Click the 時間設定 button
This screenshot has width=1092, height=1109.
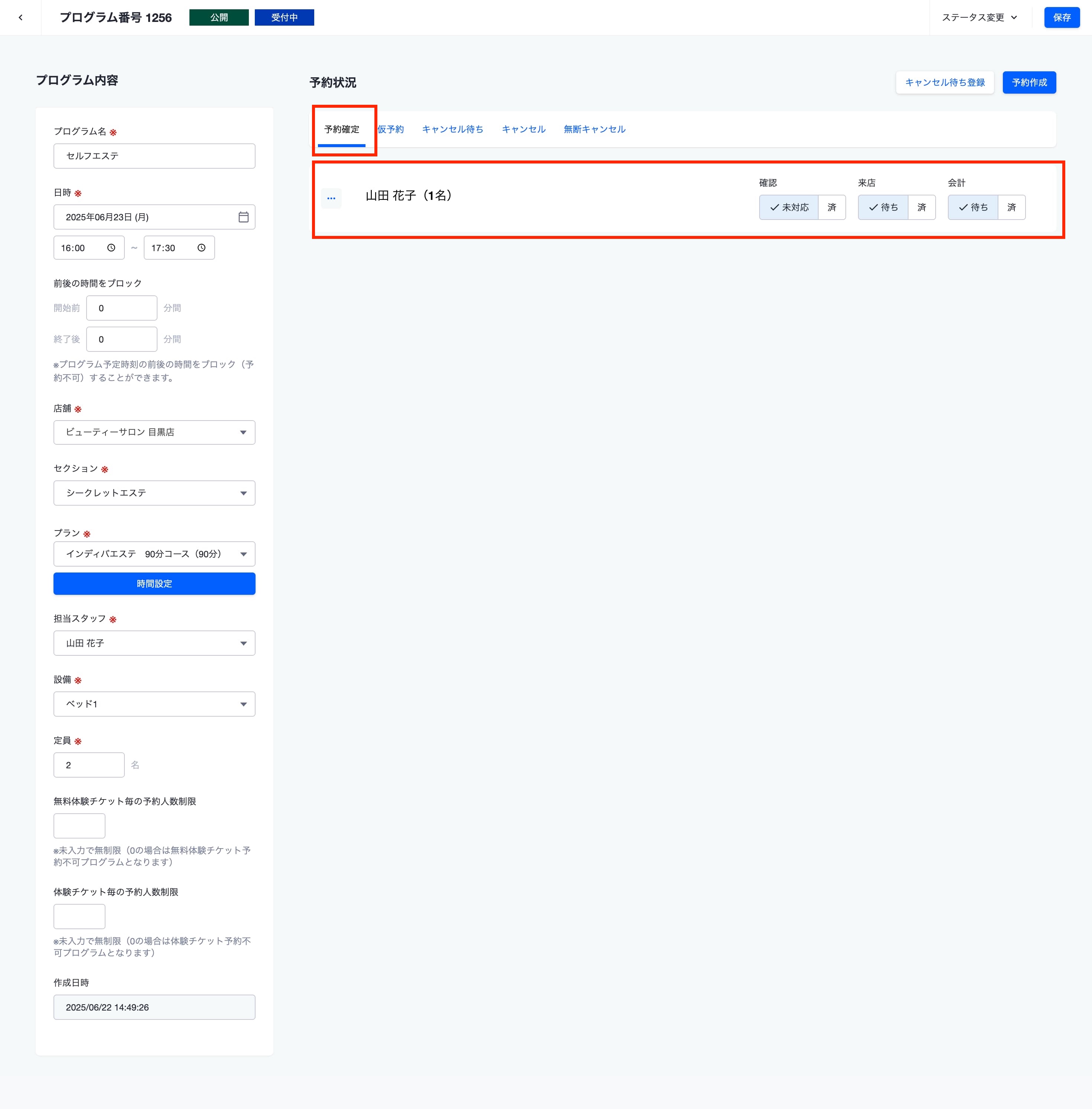154,583
